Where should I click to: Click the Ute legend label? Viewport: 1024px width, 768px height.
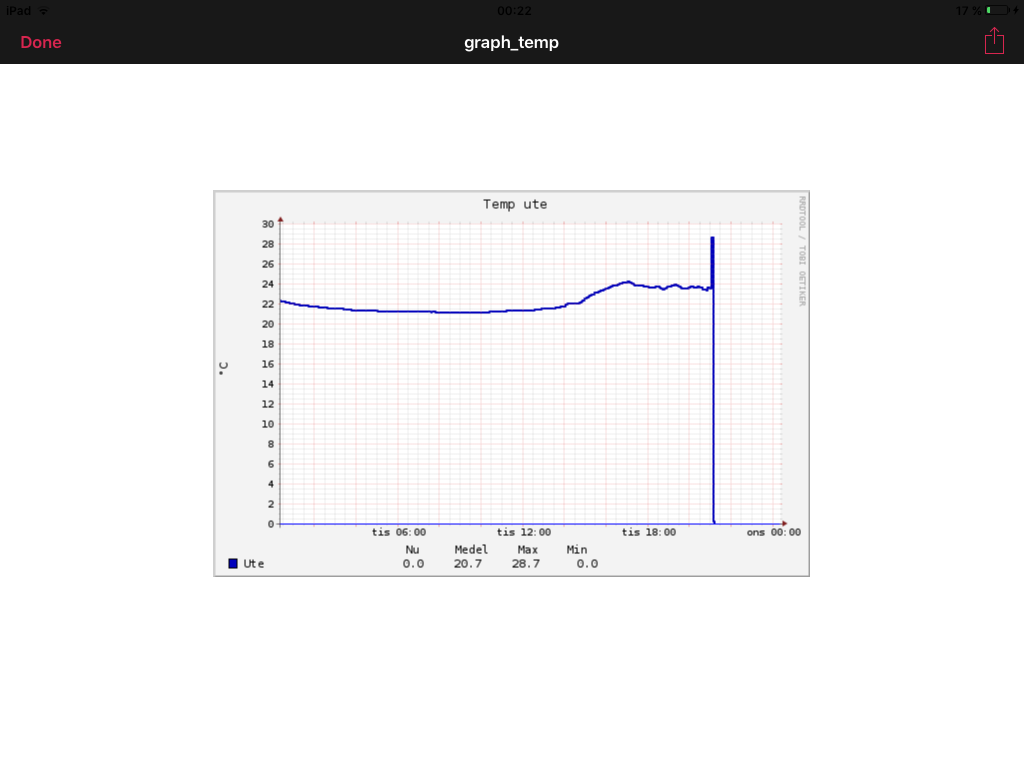[x=254, y=564]
